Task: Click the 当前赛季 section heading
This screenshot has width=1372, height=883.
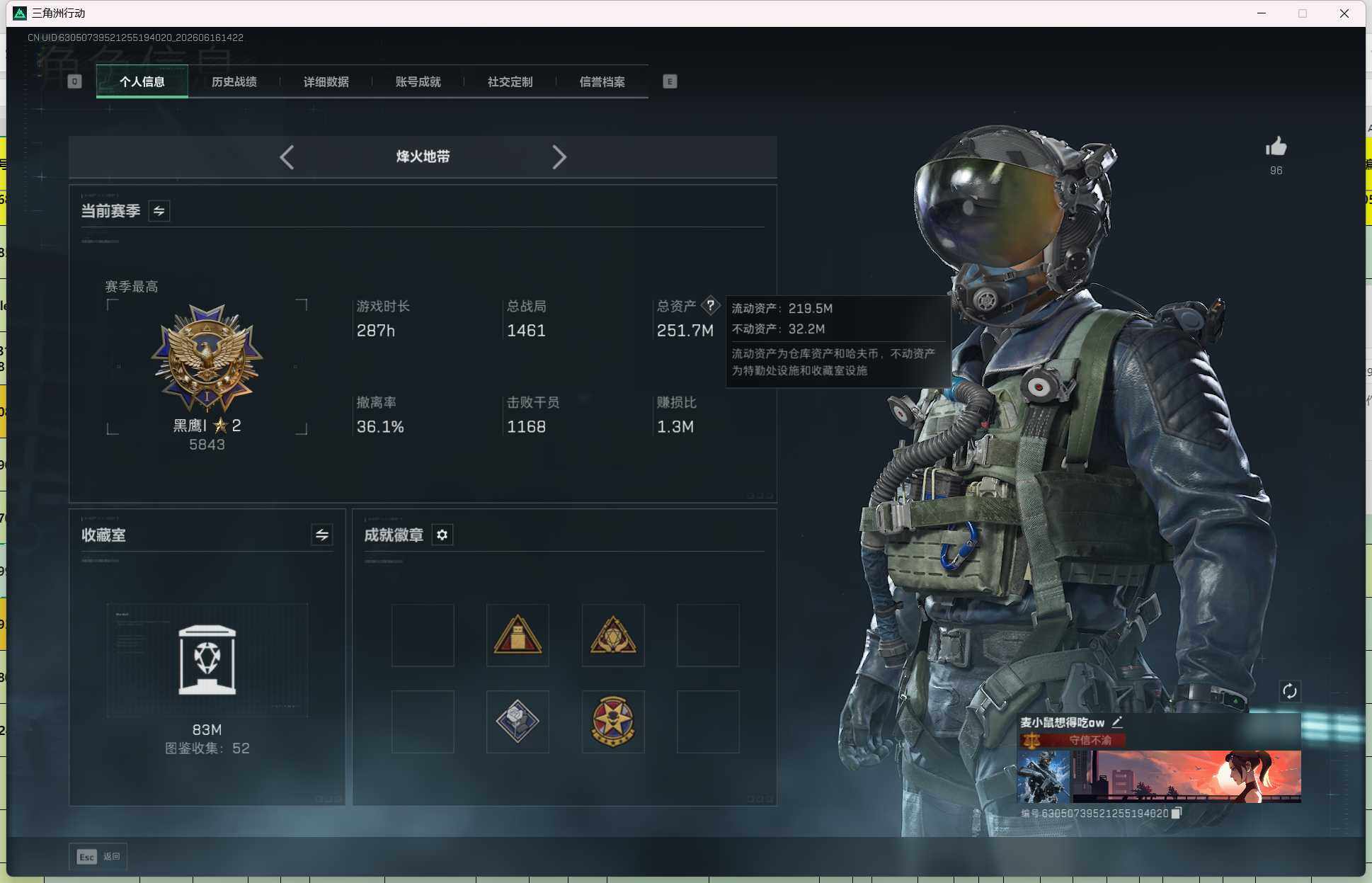Action: (110, 211)
